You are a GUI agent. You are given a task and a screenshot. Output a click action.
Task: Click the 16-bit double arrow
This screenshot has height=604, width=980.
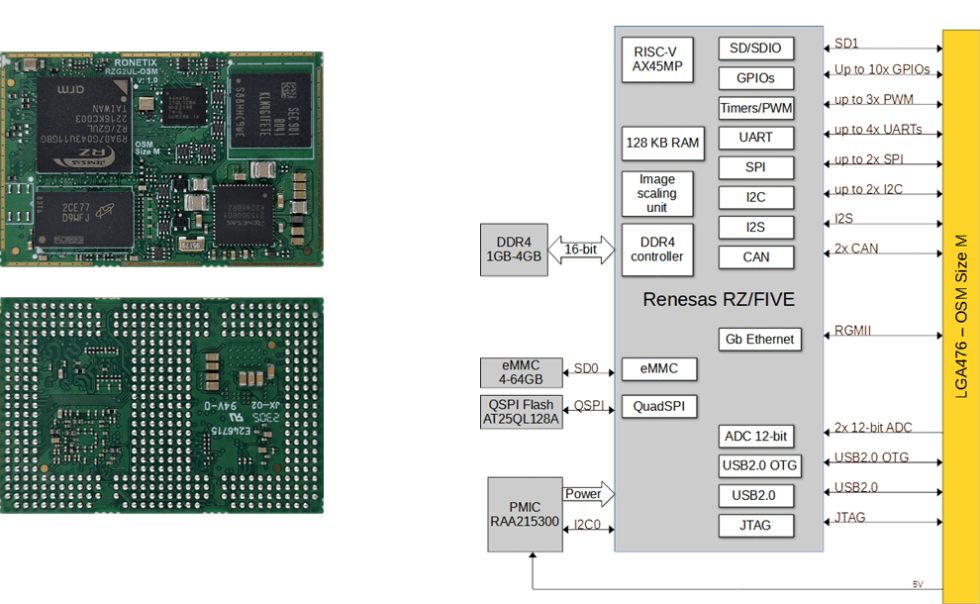pos(581,249)
